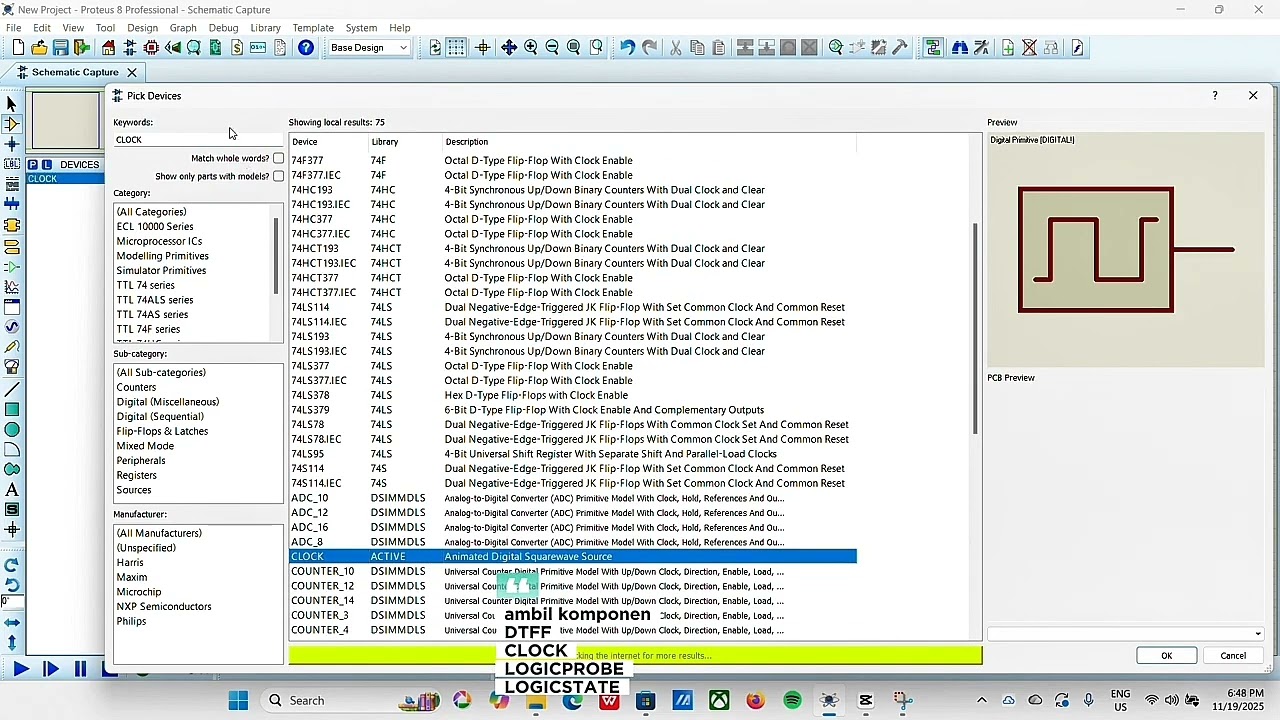Open the Help question mark icon
This screenshot has height=720, width=1280.
click(306, 48)
